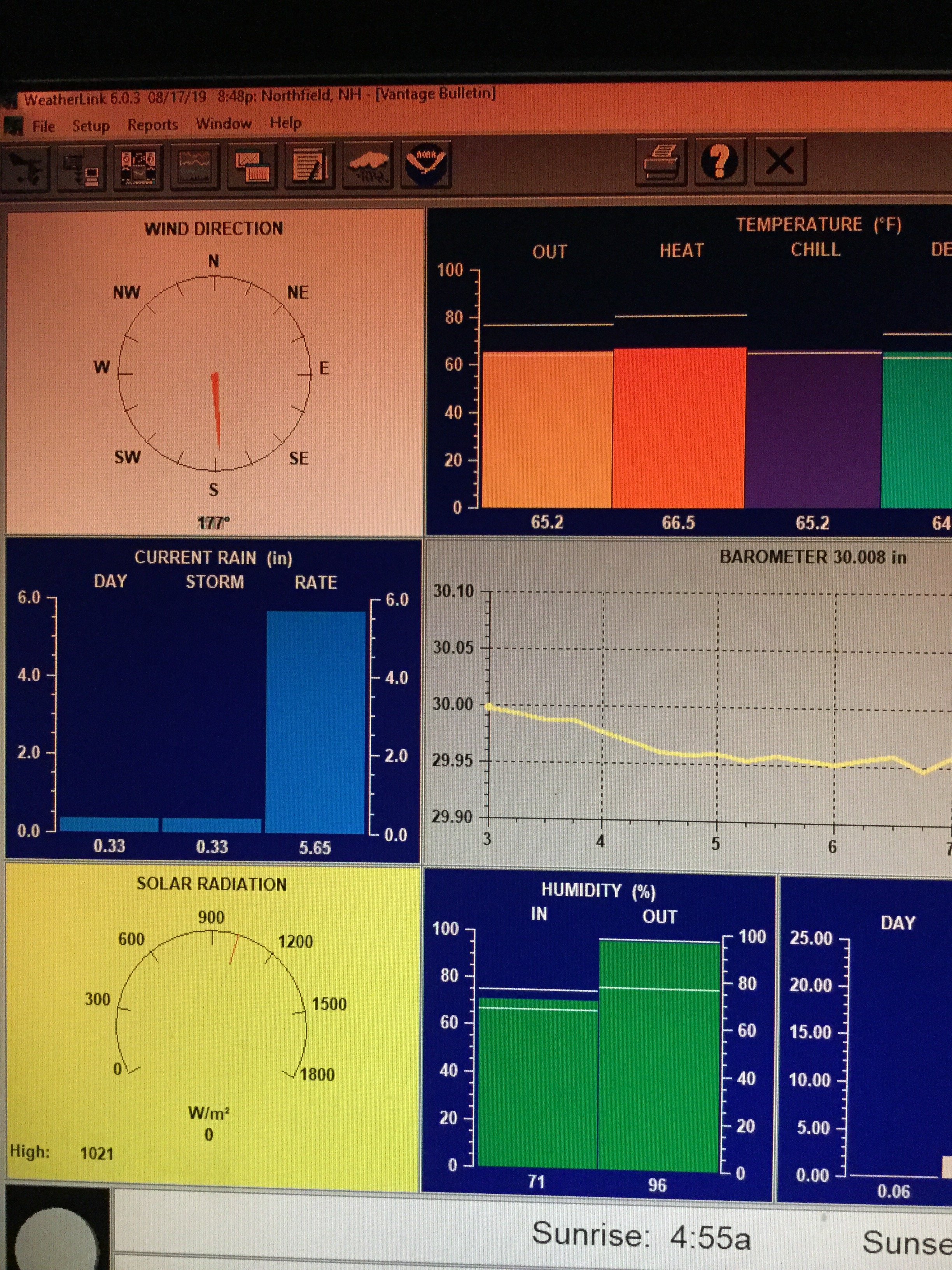Click the 5.65 rain rate value
Viewport: 952px width, 1270px height.
click(x=315, y=848)
